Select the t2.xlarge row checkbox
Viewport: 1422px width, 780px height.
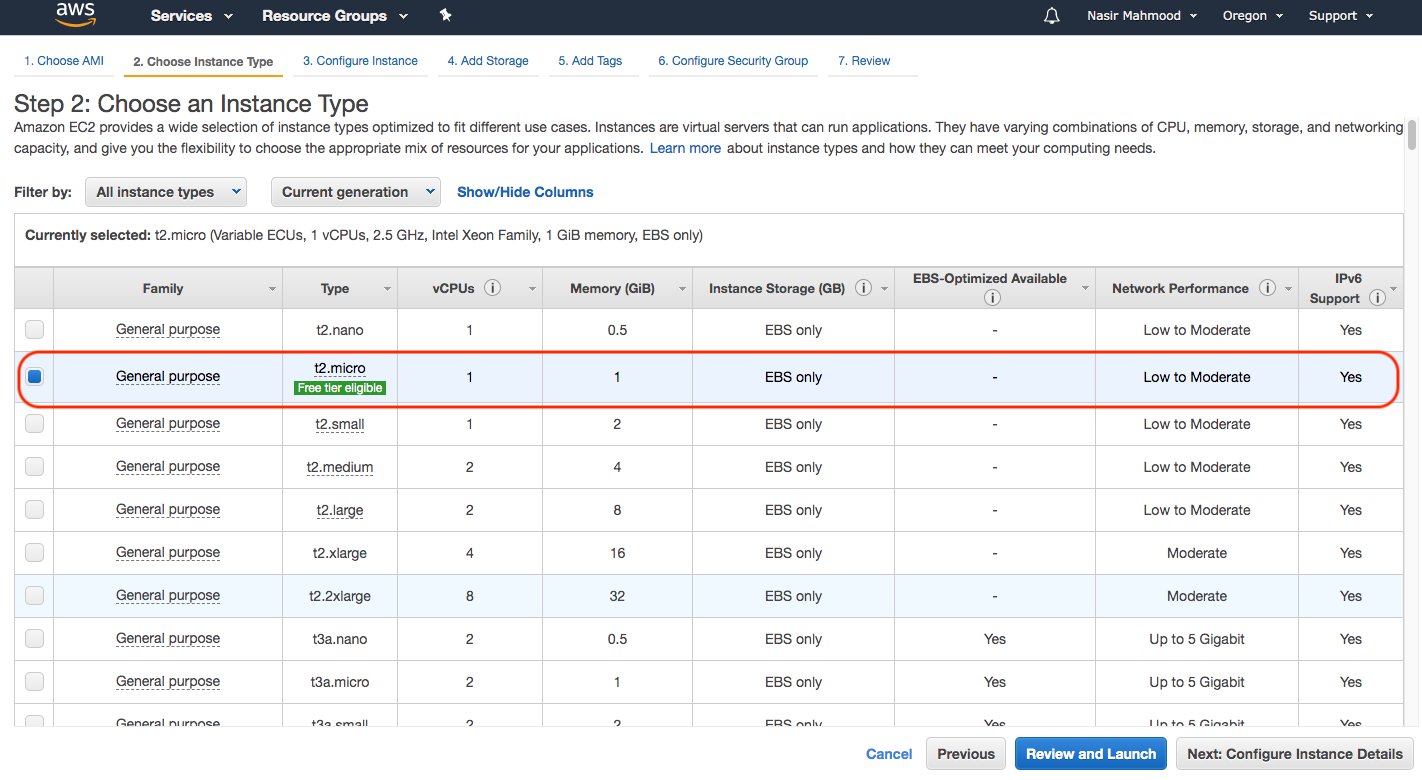coord(34,552)
